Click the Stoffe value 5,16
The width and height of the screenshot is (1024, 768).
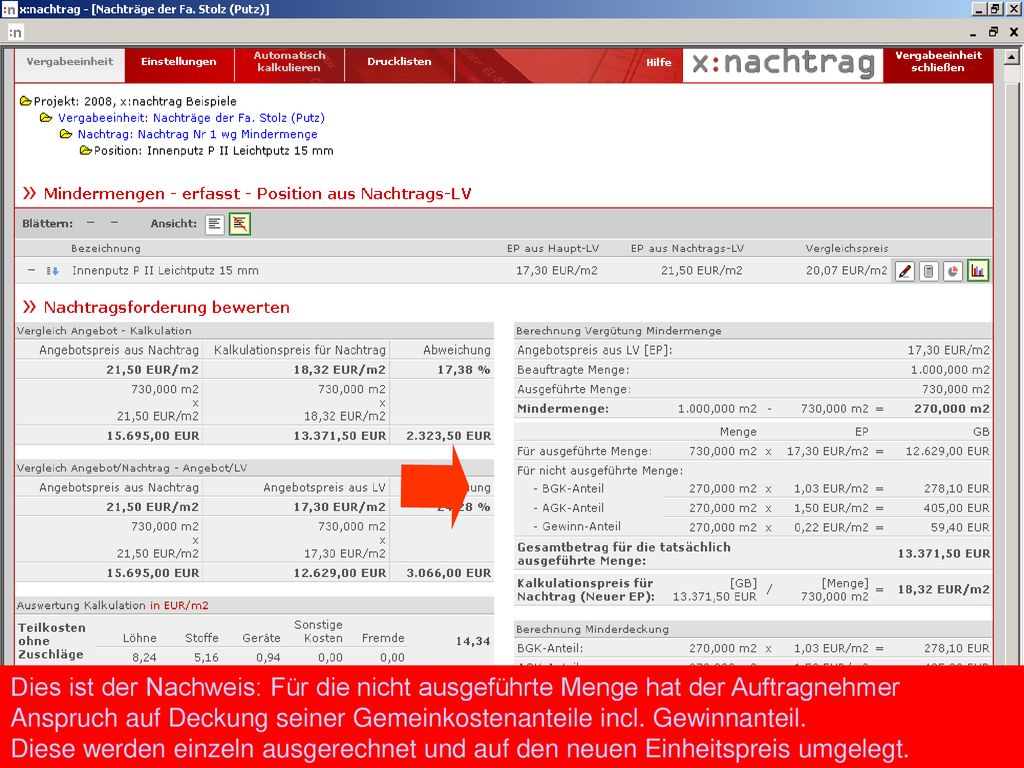tap(206, 658)
